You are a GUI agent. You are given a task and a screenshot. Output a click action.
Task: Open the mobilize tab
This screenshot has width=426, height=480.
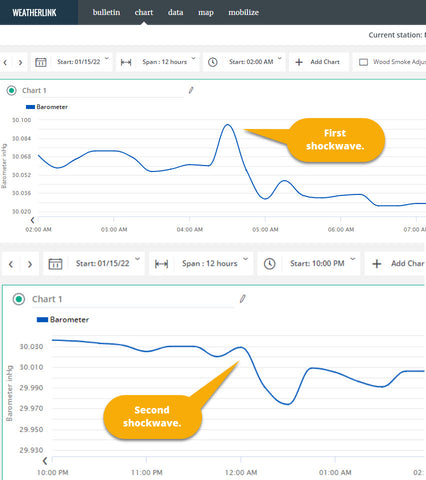[x=243, y=12]
